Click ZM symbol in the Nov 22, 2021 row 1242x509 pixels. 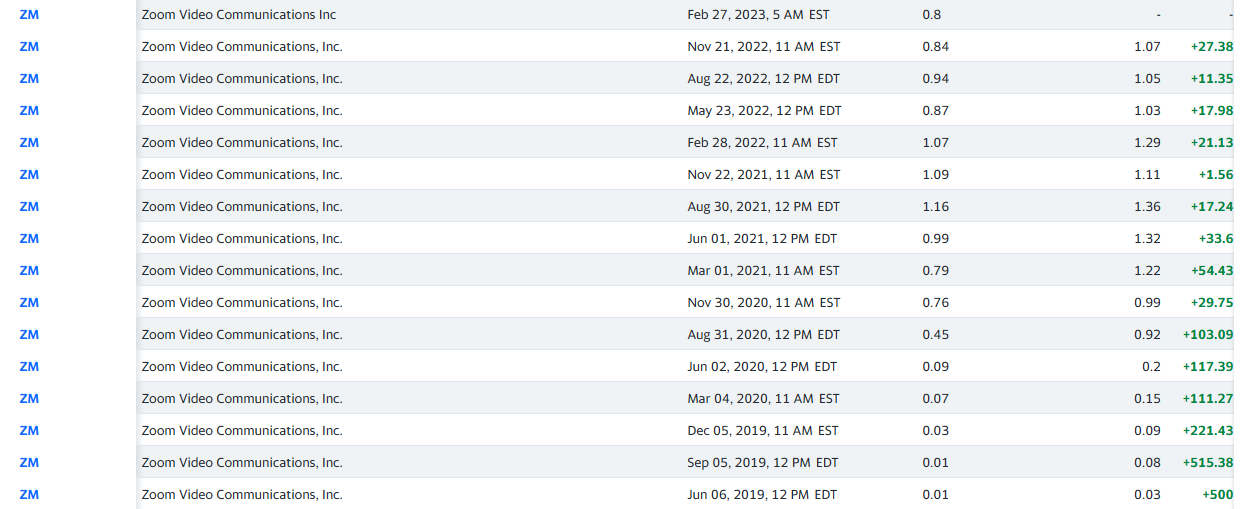[29, 175]
